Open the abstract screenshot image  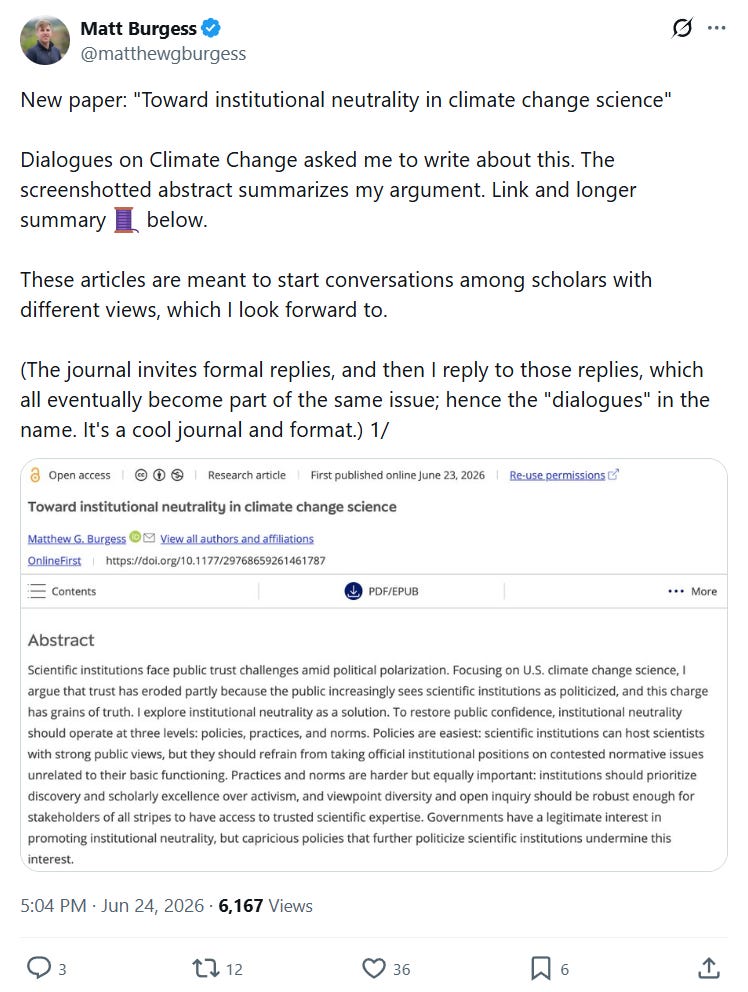[374, 665]
